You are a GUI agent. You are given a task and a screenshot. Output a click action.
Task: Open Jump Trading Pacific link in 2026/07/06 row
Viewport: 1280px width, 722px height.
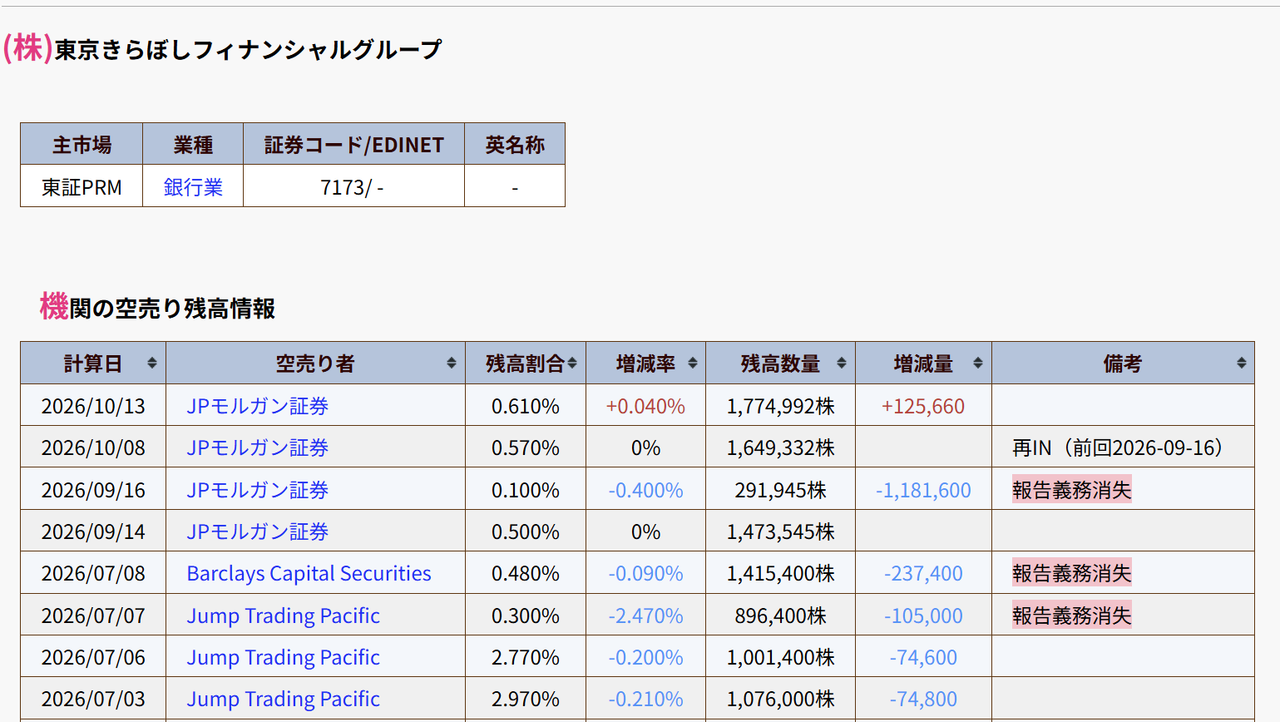tap(283, 658)
